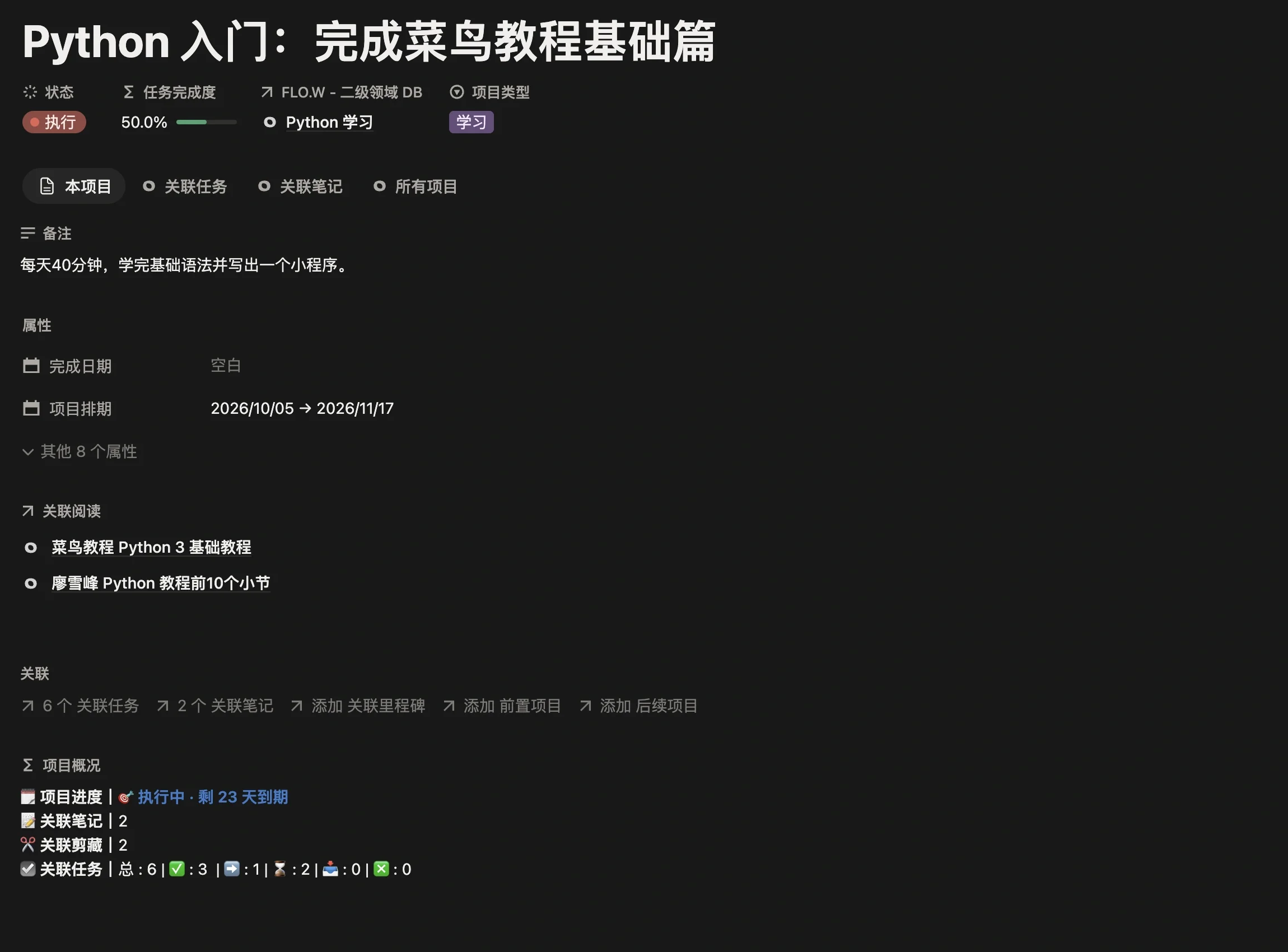
Task: Click the 项目排期 property label
Action: pyautogui.click(x=80, y=409)
